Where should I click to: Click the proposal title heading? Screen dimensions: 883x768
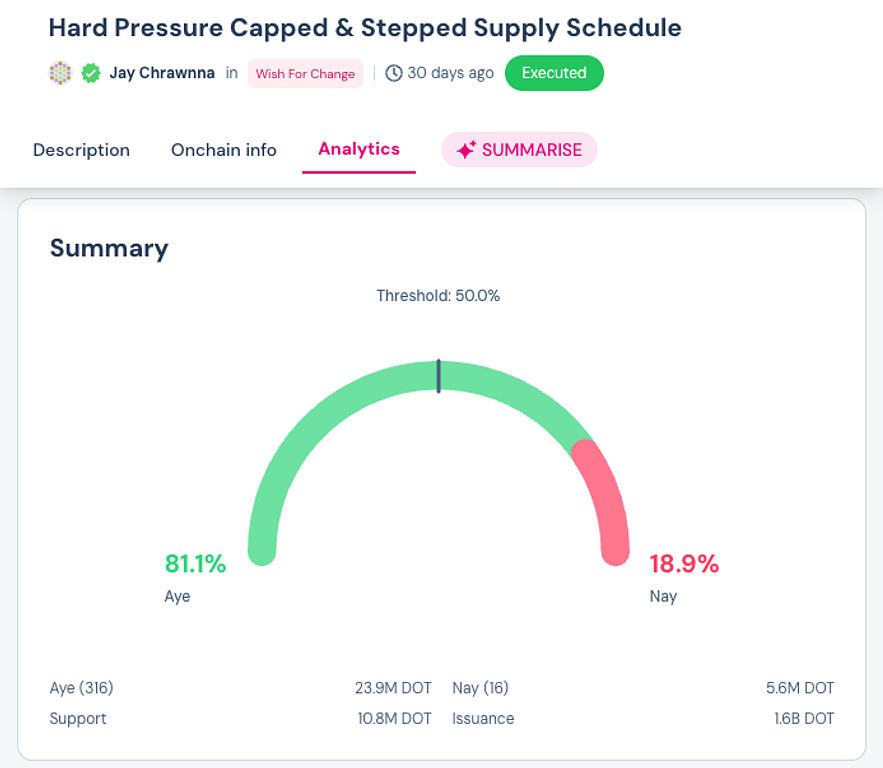pyautogui.click(x=365, y=28)
